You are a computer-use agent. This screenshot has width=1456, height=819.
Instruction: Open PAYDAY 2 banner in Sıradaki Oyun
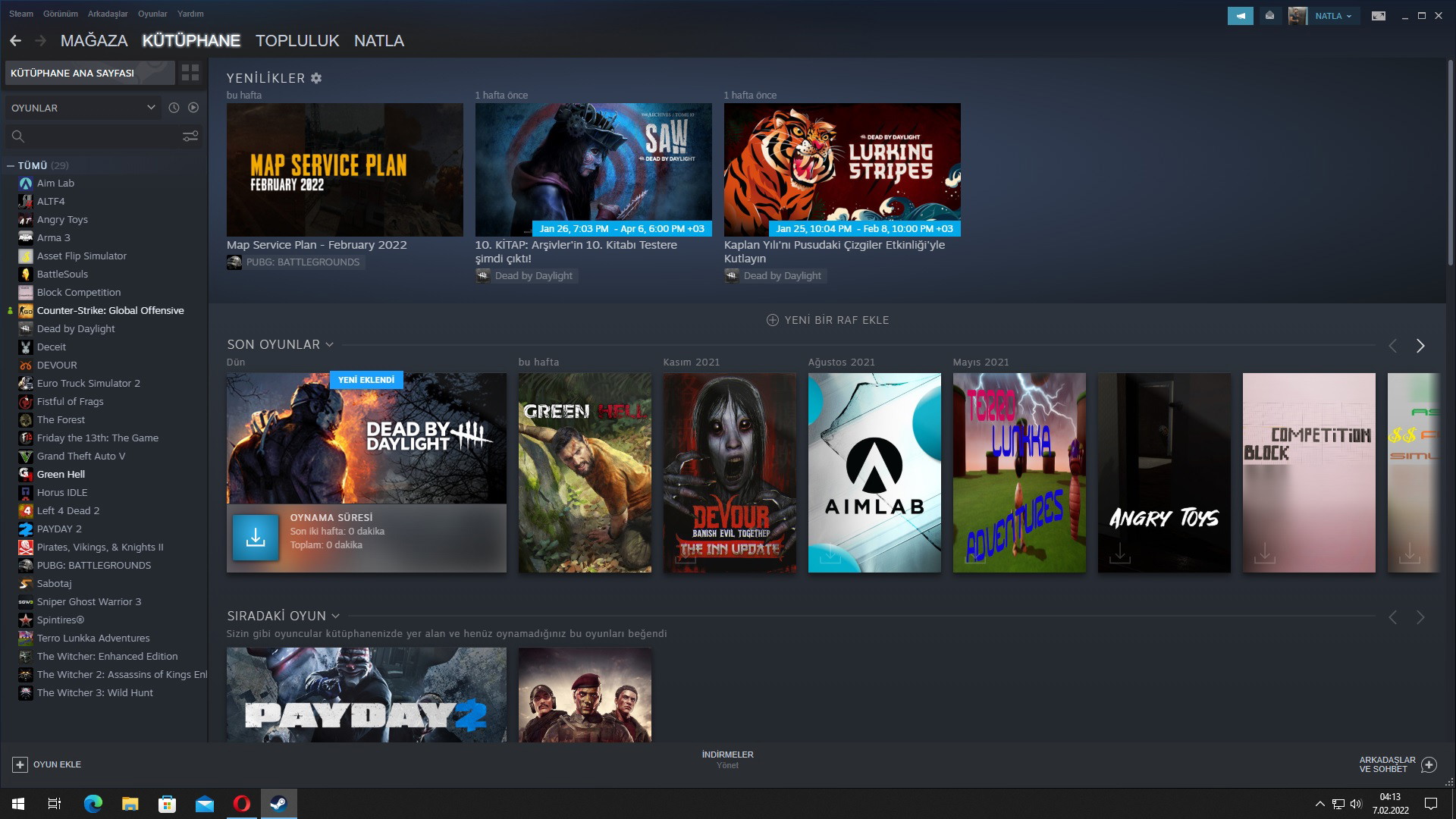(x=366, y=695)
